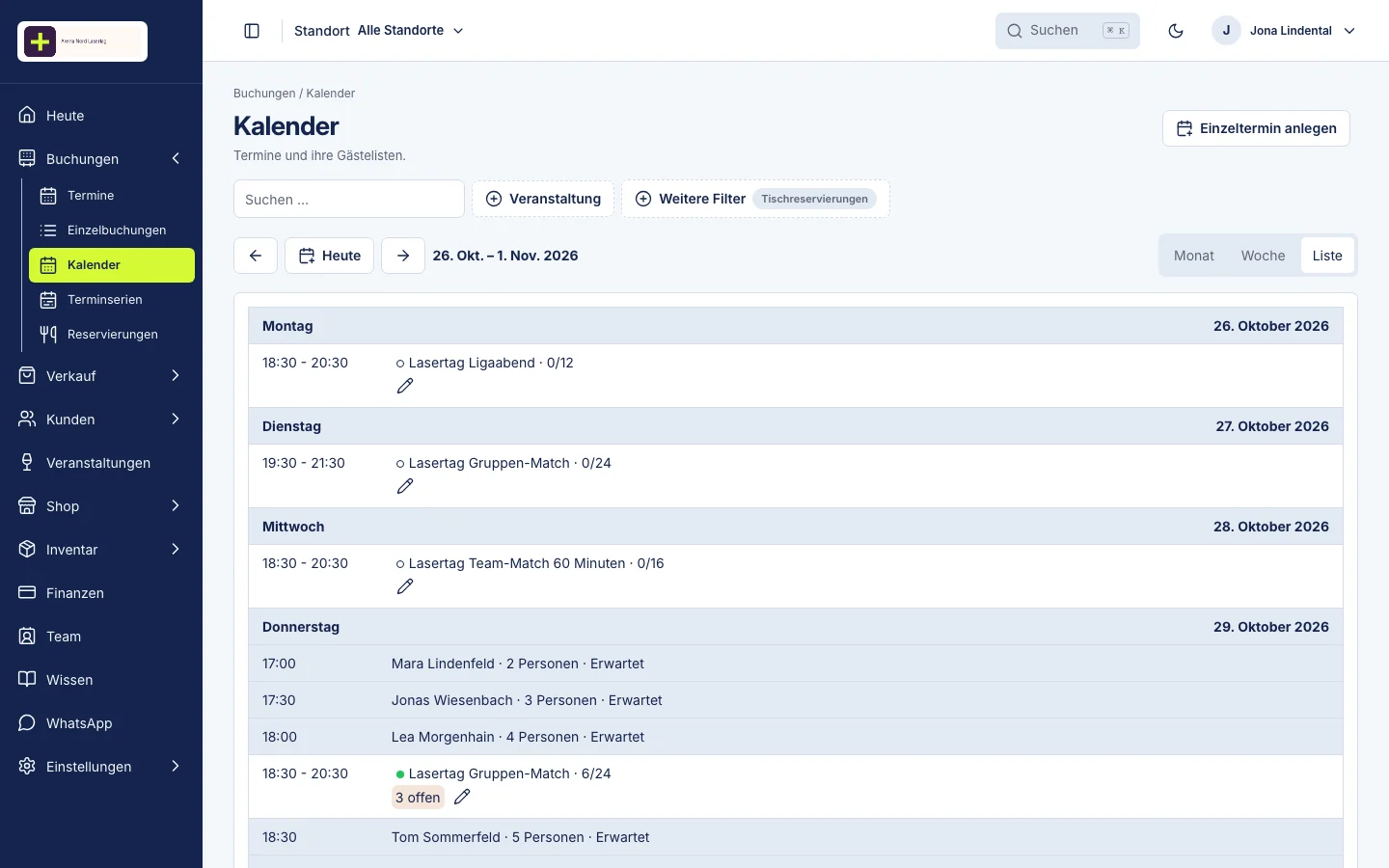Go to previous week arrow
The image size is (1389, 868).
[x=256, y=256]
